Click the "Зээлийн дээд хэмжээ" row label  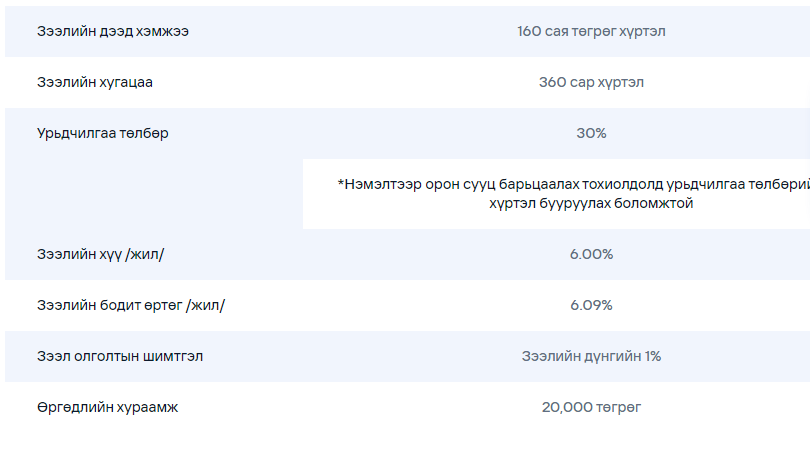coord(113,32)
